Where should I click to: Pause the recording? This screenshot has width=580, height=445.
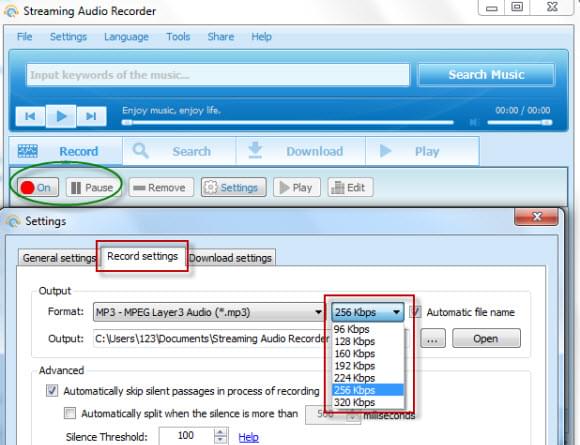(92, 187)
